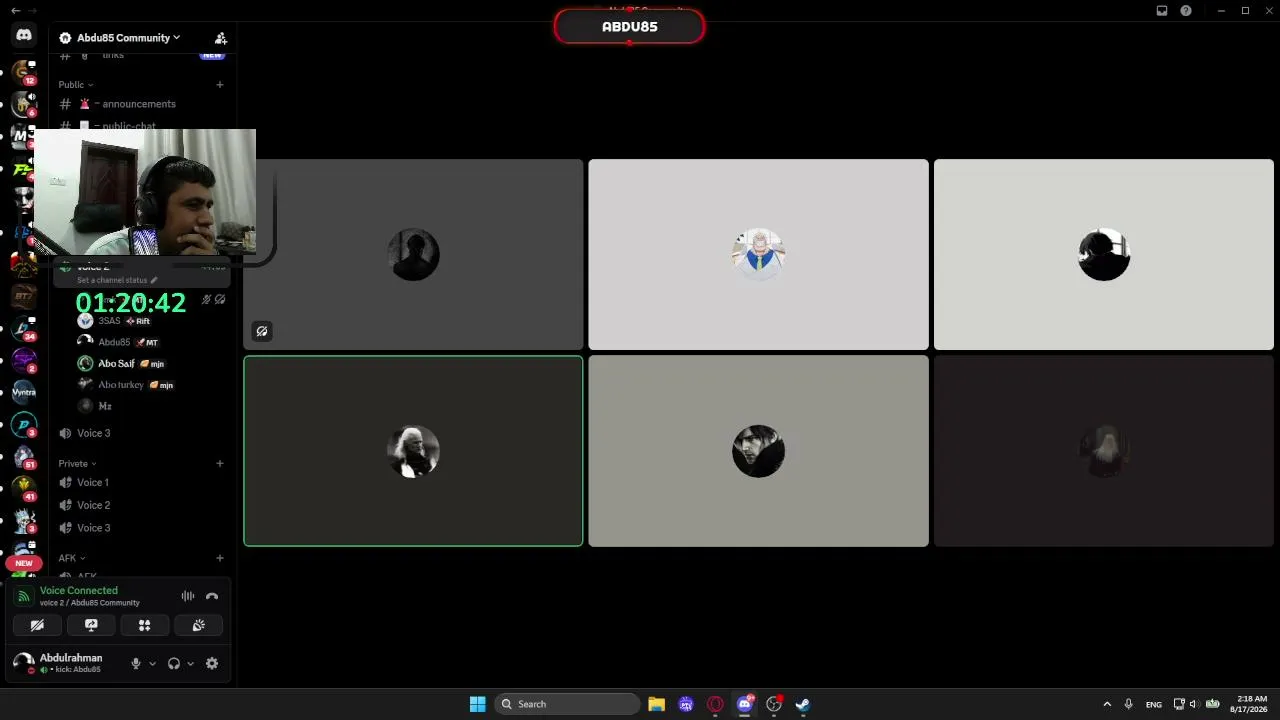This screenshot has height=720, width=1280.
Task: Show hidden system tray icons
Action: 1107,704
